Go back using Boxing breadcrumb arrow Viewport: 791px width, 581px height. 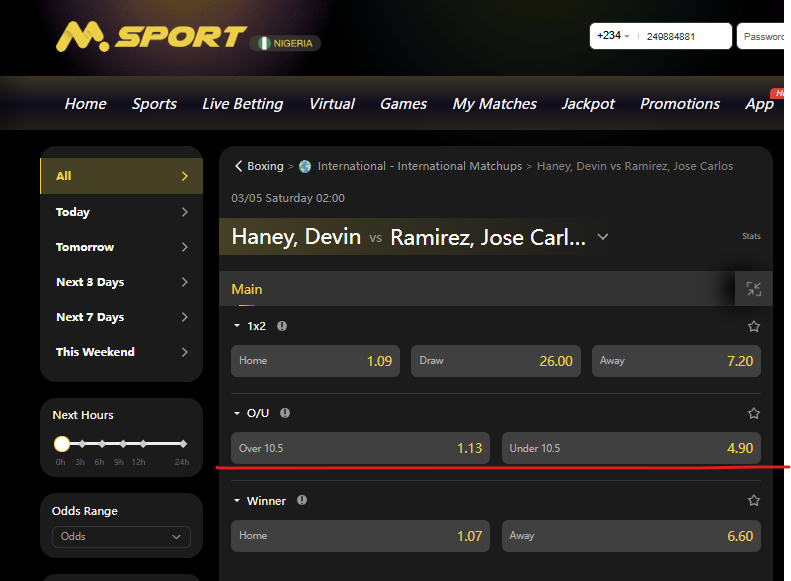click(239, 166)
